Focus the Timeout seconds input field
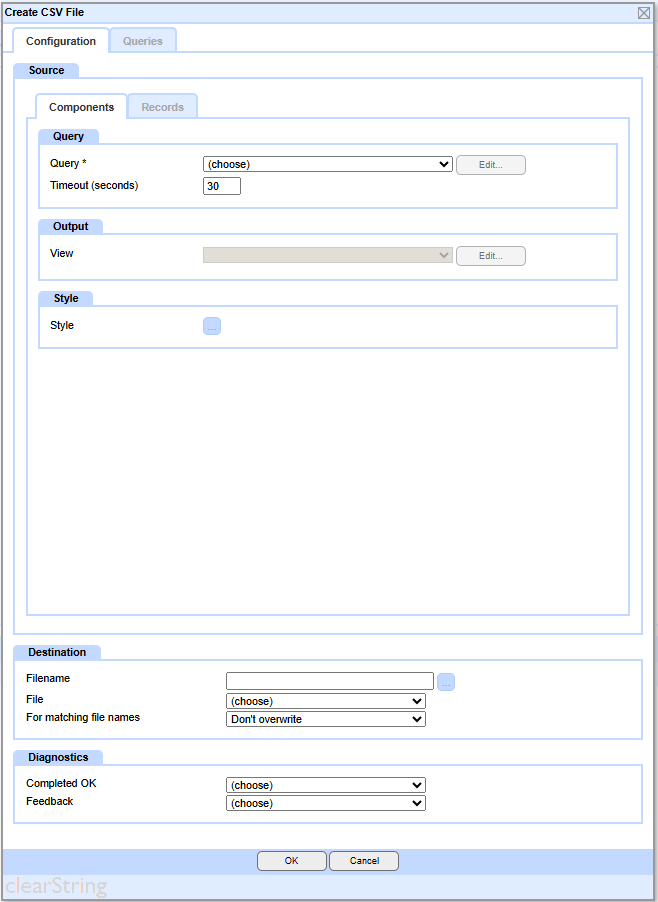This screenshot has width=658, height=902. (222, 186)
